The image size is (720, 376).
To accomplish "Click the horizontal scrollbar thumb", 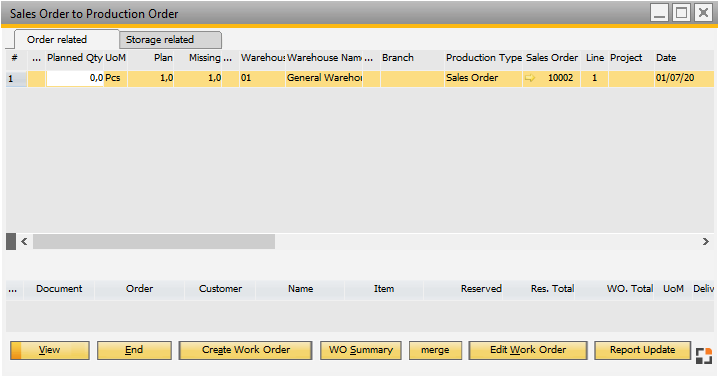I will pyautogui.click(x=154, y=241).
